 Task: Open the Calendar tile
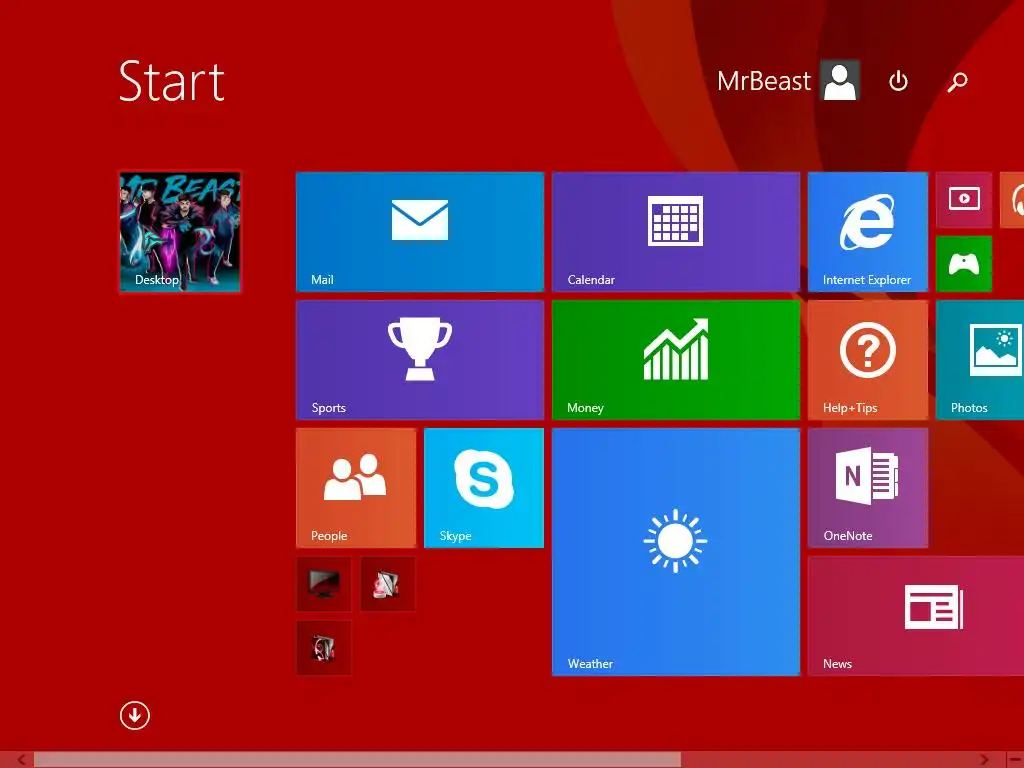(x=676, y=232)
